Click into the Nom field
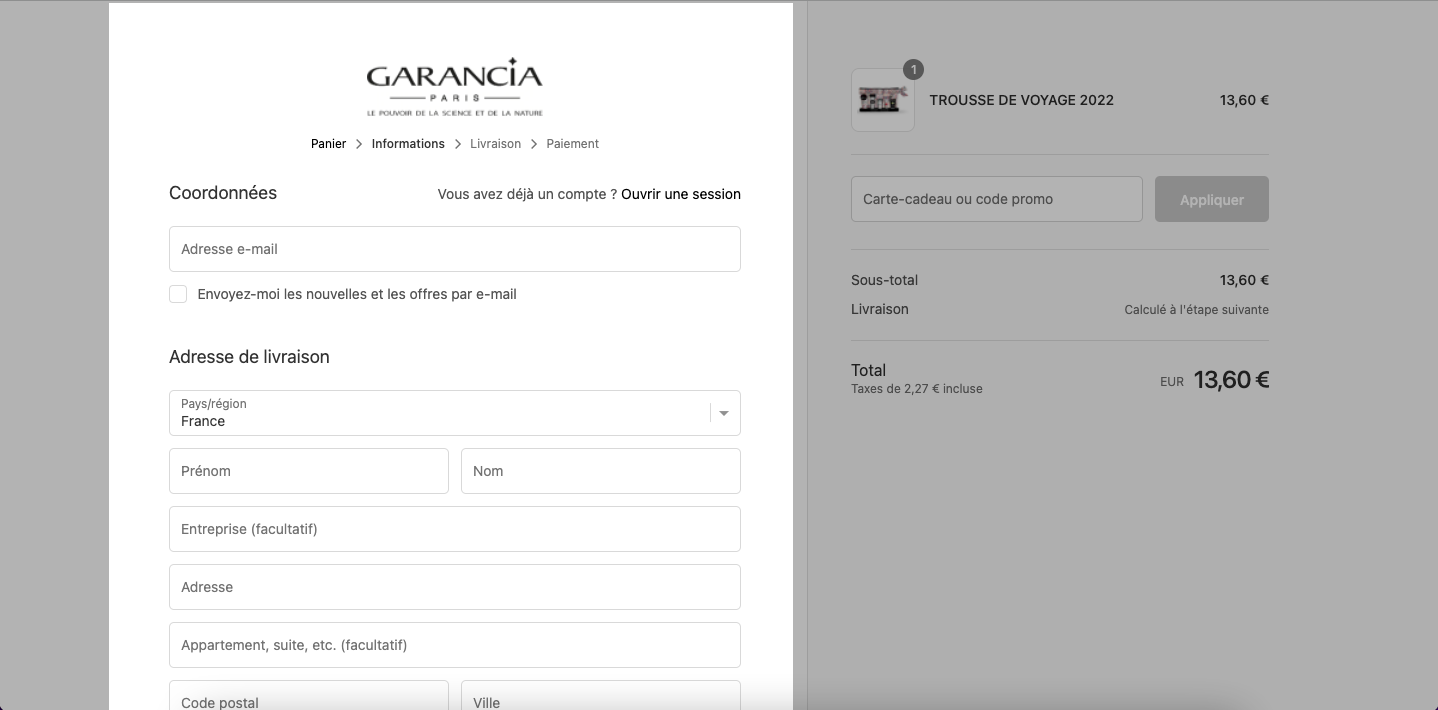Viewport: 1438px width, 710px height. pyautogui.click(x=601, y=471)
